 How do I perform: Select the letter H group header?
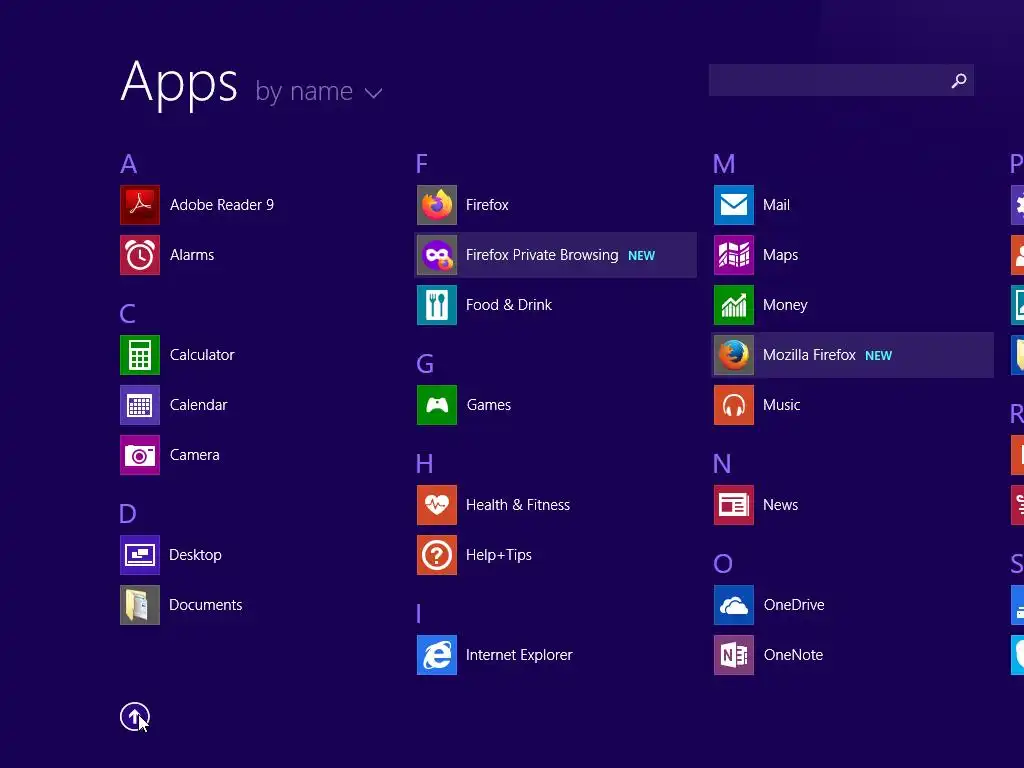click(424, 464)
